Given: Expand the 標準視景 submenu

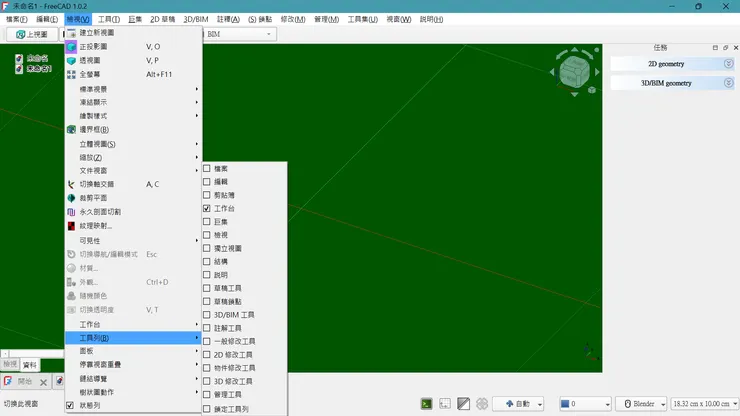Looking at the screenshot, I should [134, 89].
